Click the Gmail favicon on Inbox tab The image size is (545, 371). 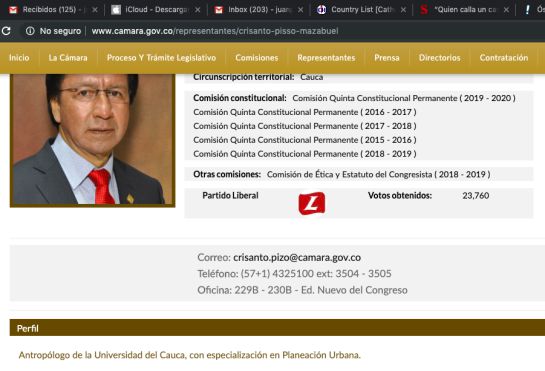coord(219,10)
